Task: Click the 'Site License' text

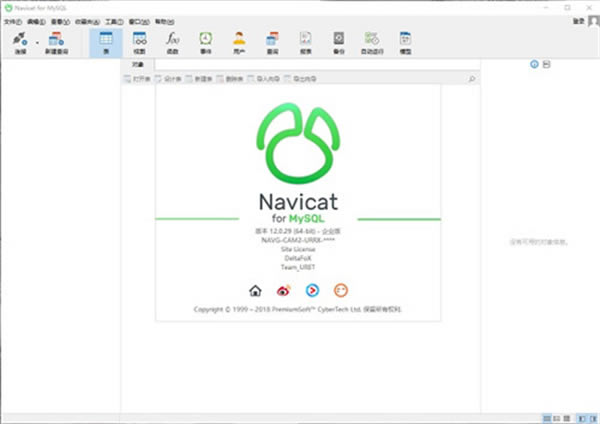Action: (298, 249)
